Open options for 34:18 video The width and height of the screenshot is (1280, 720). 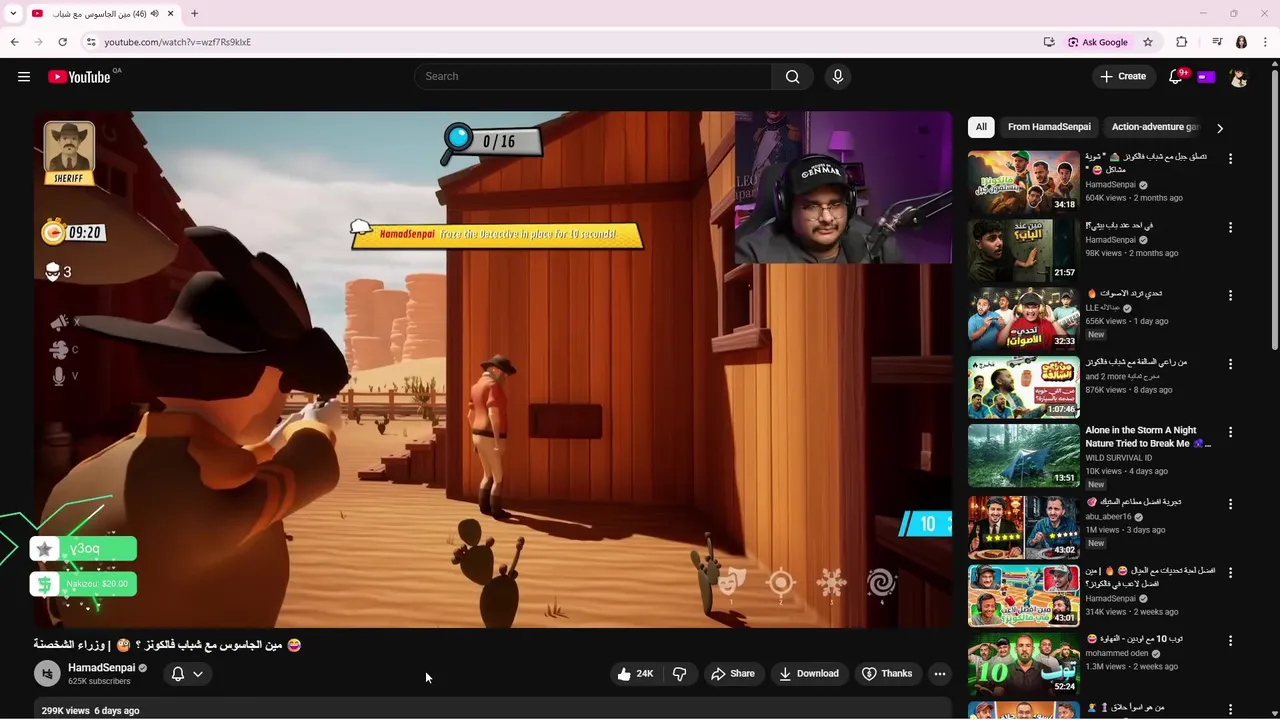1230,159
